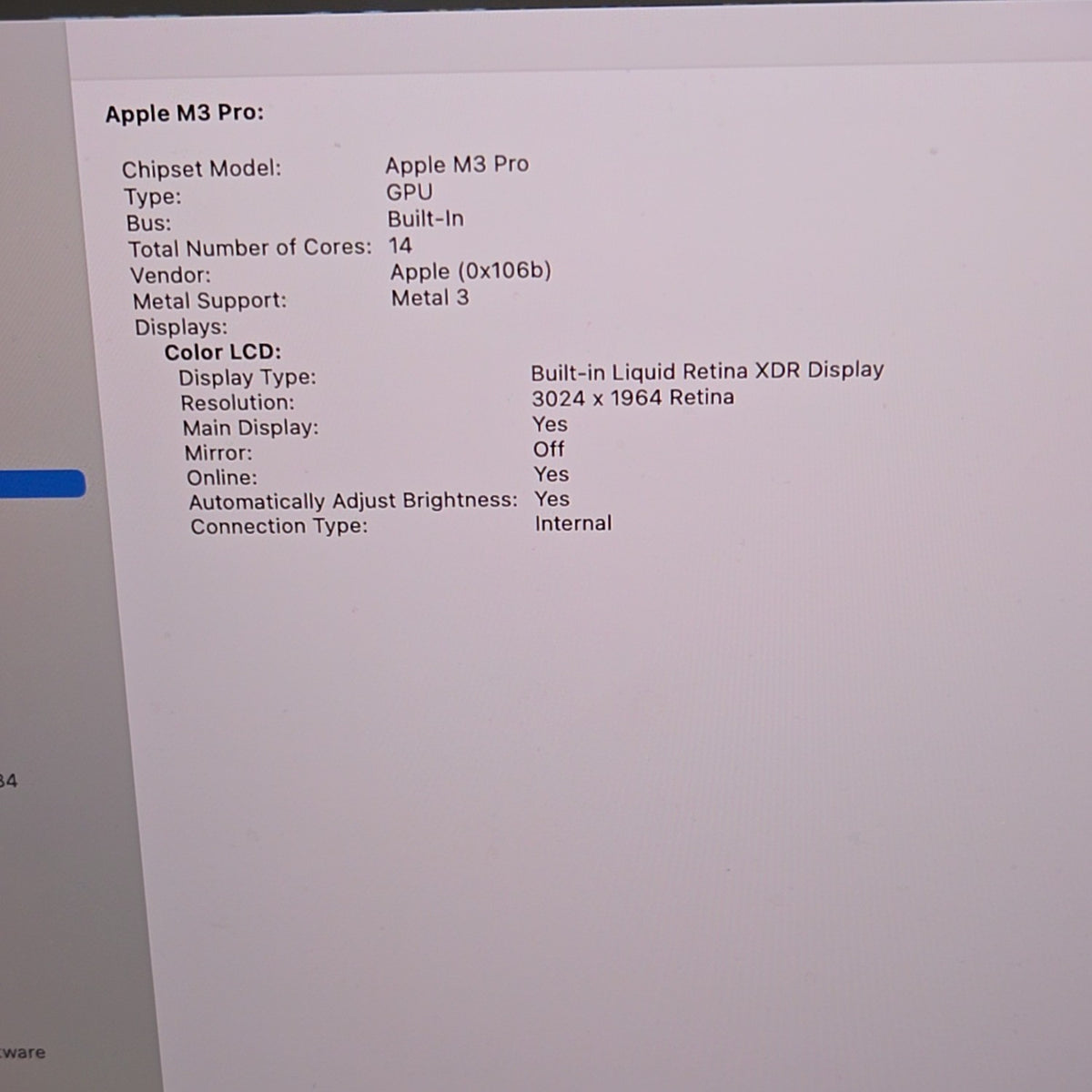
Task: Select the Main Display label
Action: coord(250,428)
